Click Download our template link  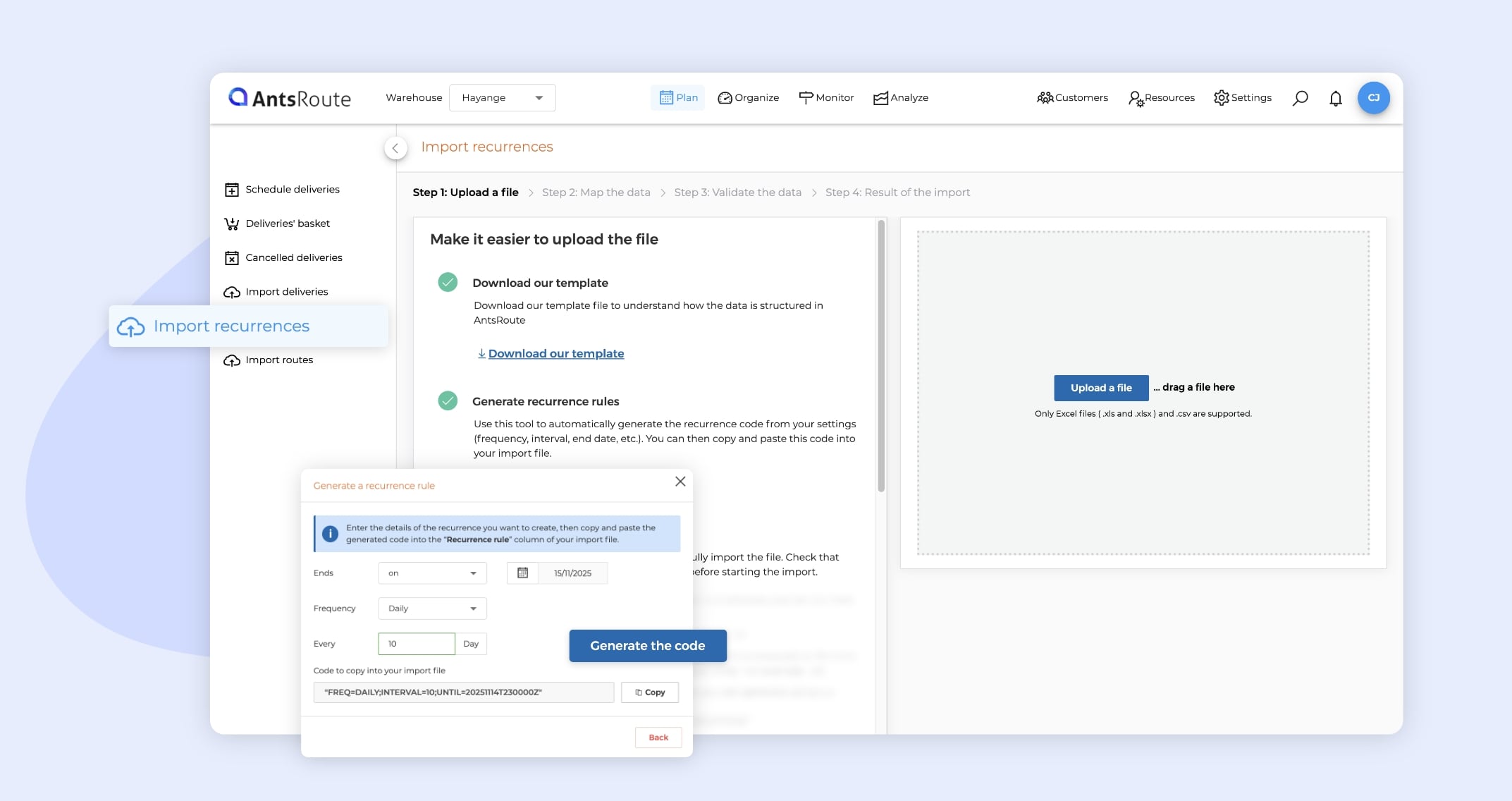555,354
